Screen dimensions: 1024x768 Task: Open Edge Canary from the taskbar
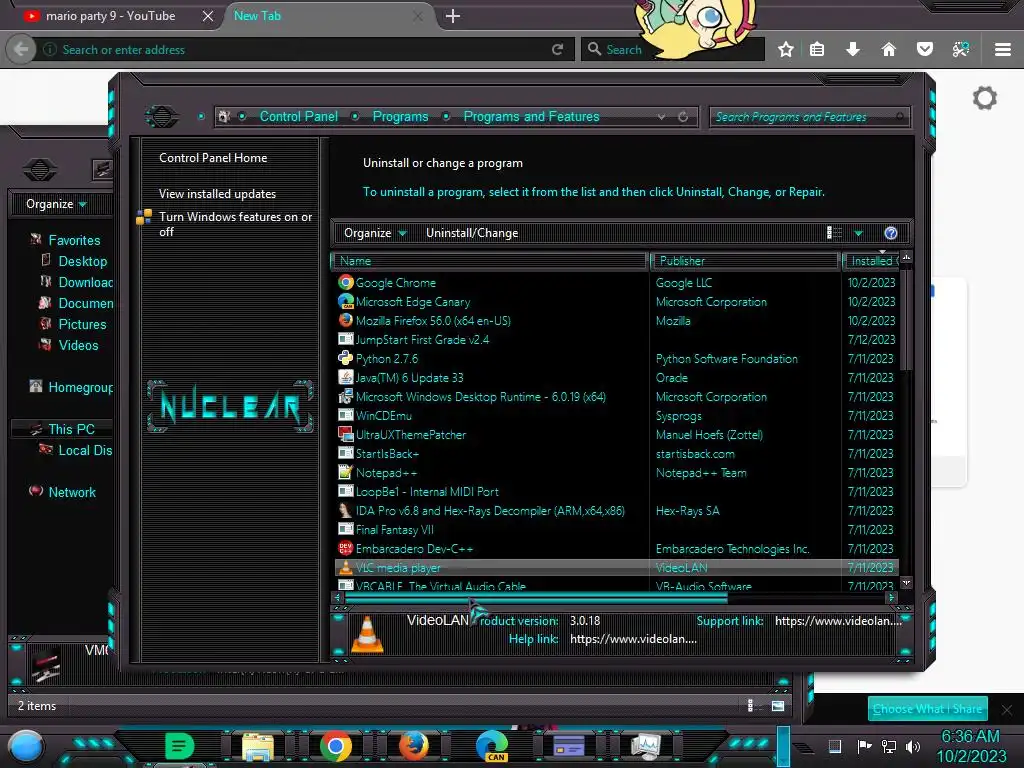click(492, 746)
